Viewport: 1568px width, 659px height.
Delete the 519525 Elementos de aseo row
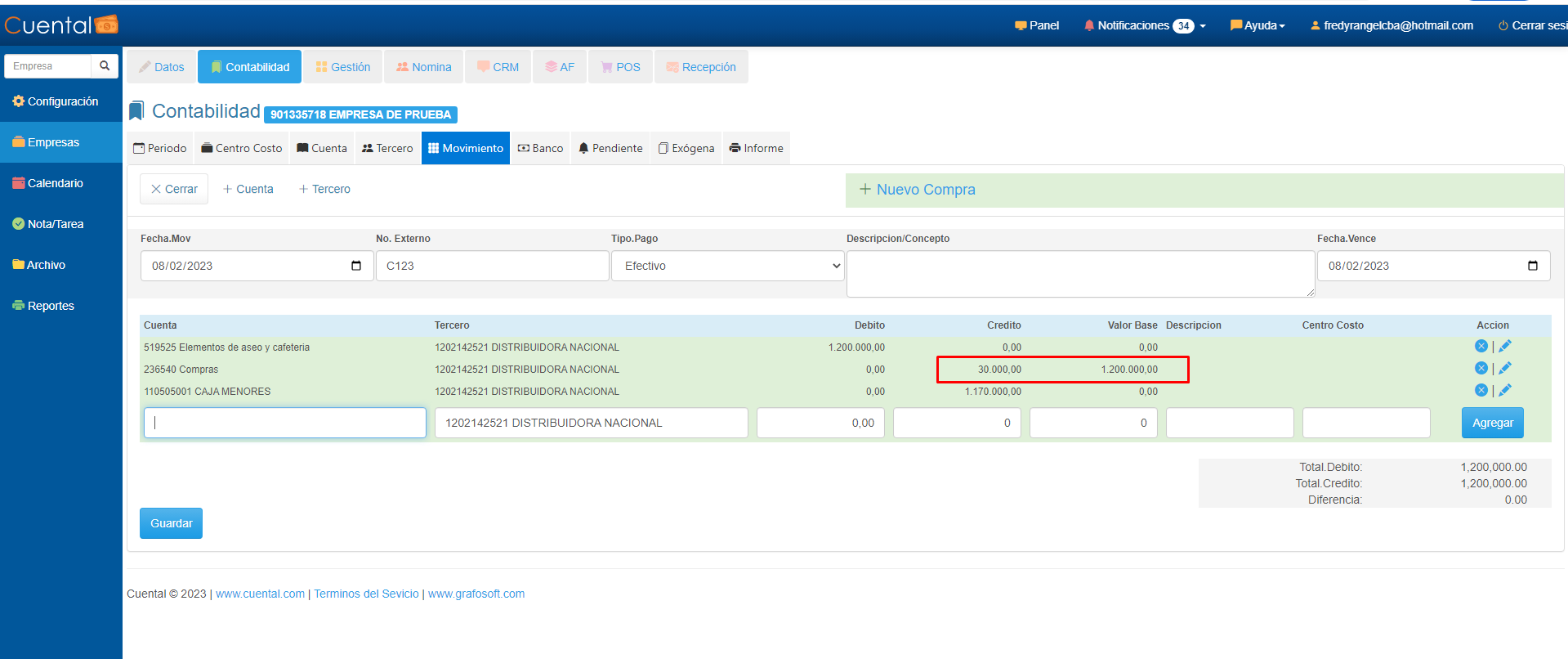[x=1481, y=347]
